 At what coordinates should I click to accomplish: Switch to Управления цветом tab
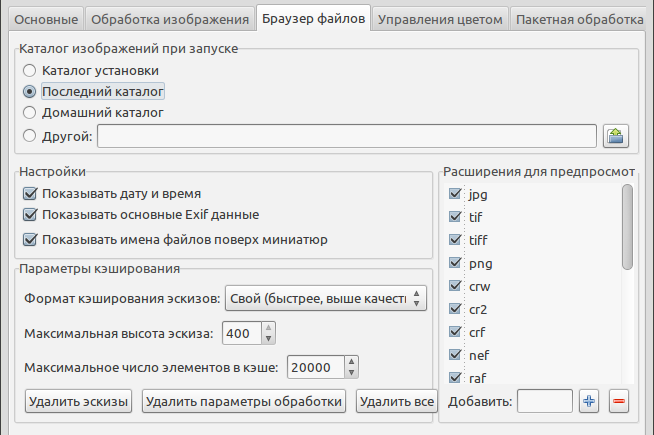(440, 19)
